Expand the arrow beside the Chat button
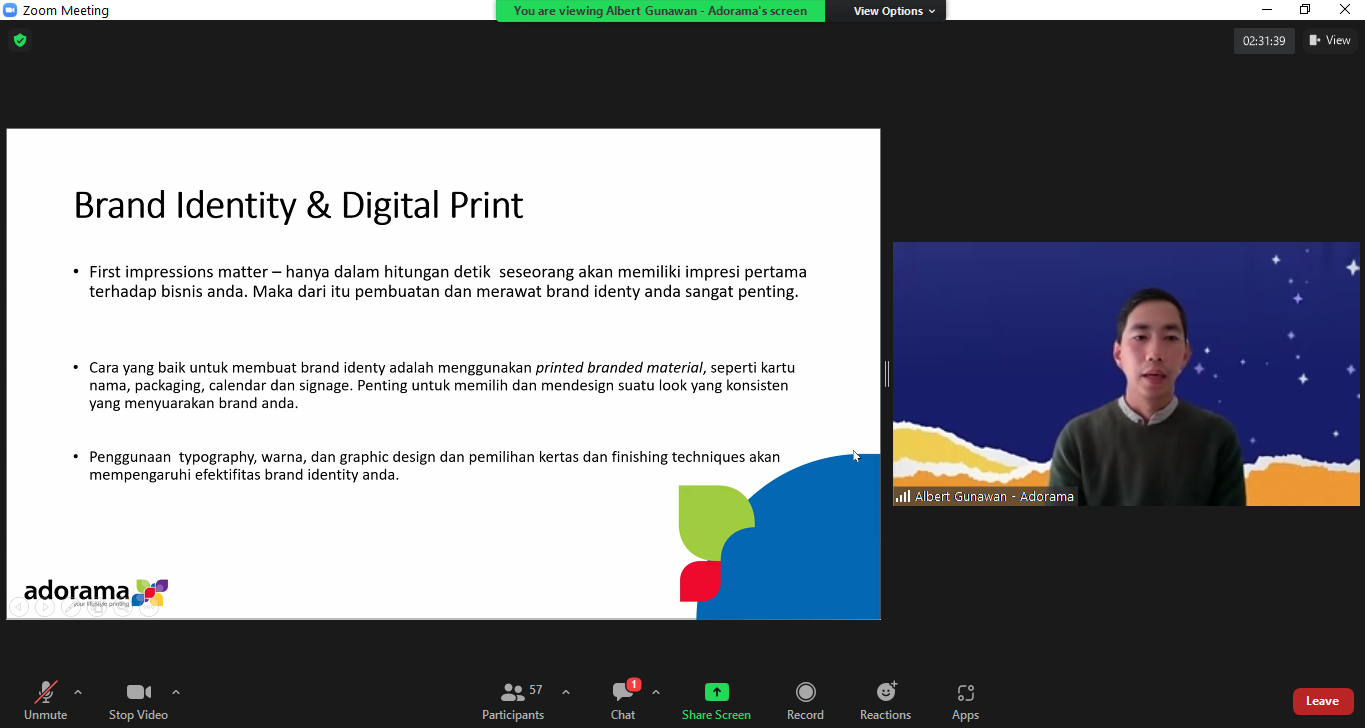Screen dimensions: 1365x728 656,692
